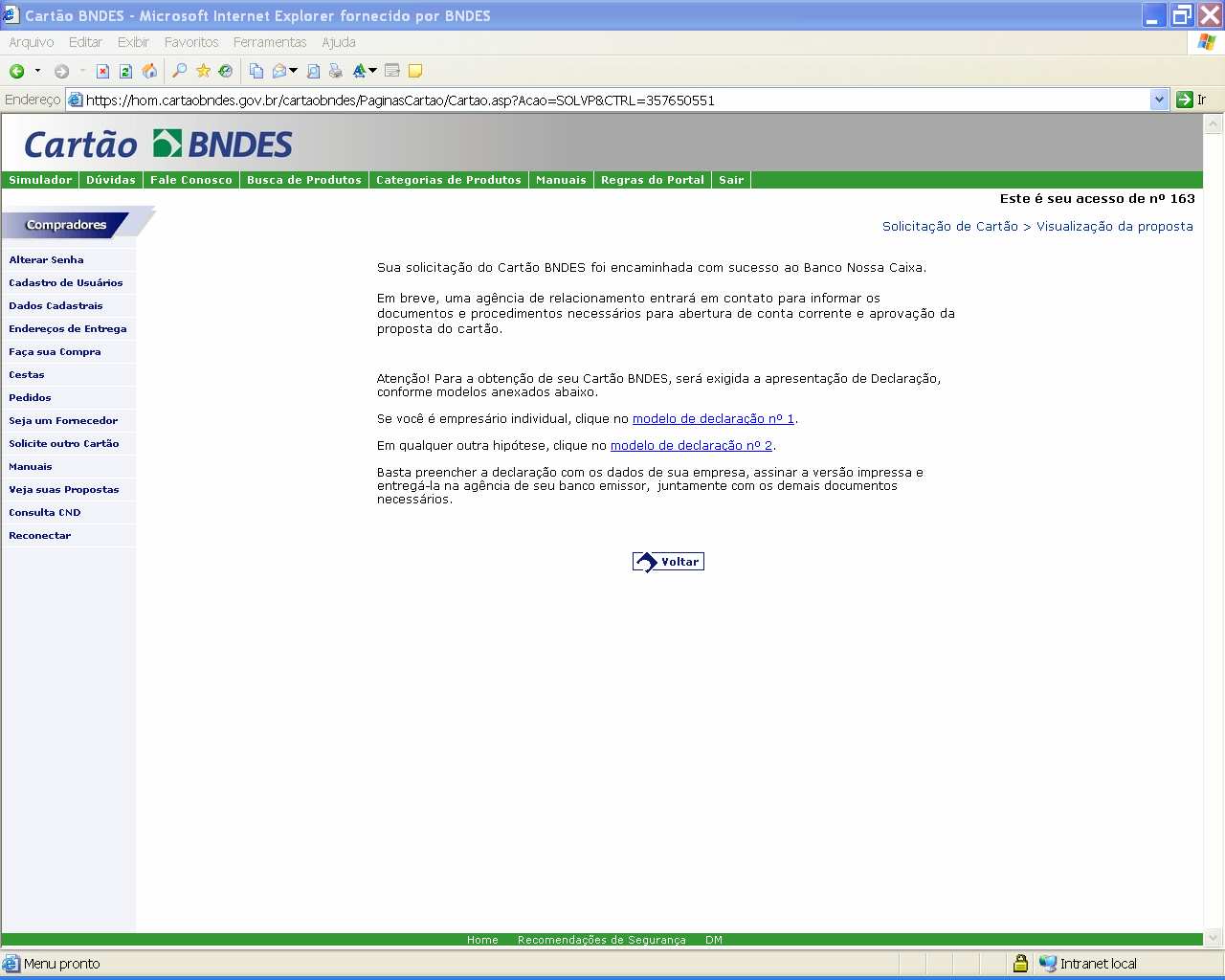Click the Voltar button
Viewport: 1225px width, 980px height.
668,562
